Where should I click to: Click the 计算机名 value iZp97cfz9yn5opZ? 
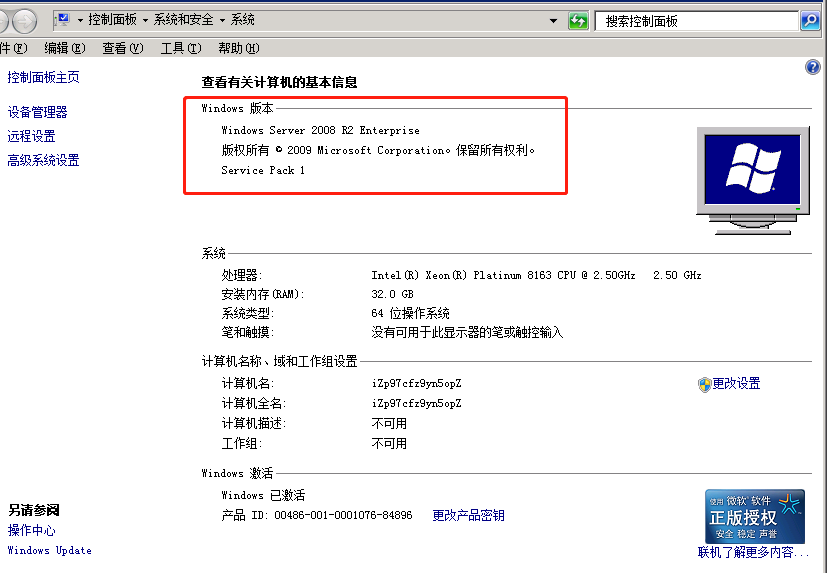pos(417,384)
